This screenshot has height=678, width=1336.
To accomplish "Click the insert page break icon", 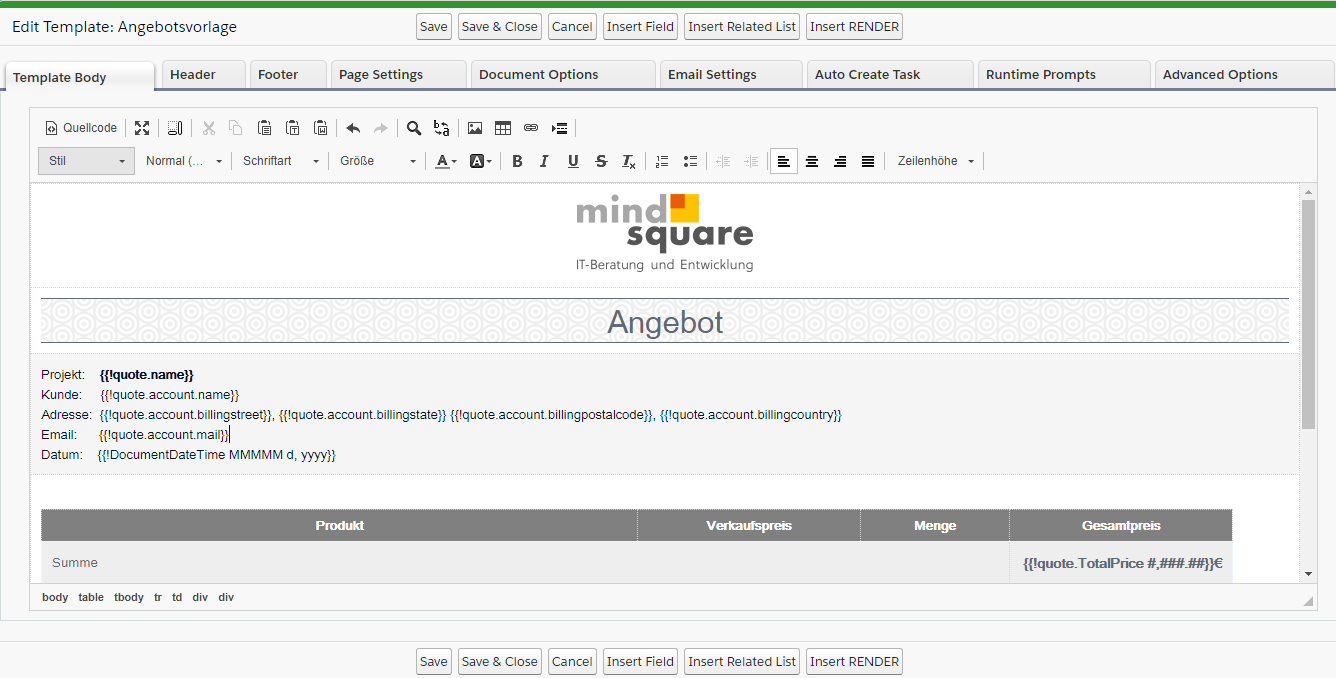I will point(560,128).
